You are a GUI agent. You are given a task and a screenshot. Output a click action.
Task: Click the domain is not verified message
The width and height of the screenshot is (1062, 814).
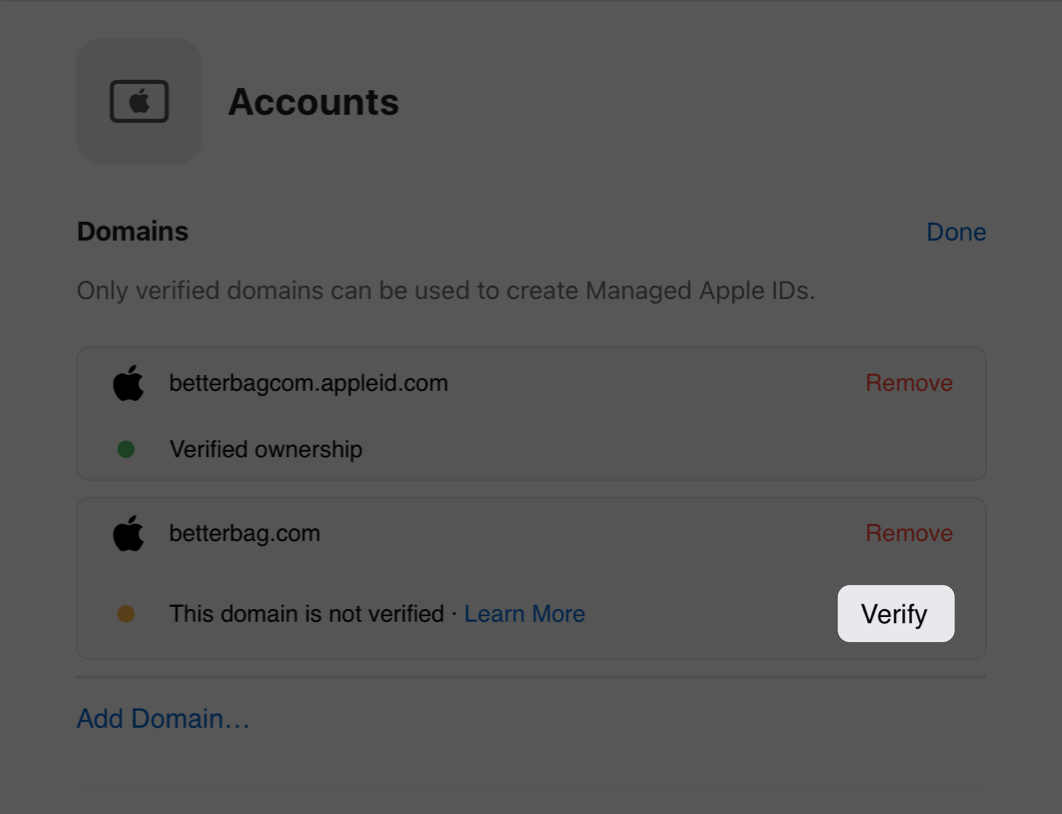(x=312, y=613)
